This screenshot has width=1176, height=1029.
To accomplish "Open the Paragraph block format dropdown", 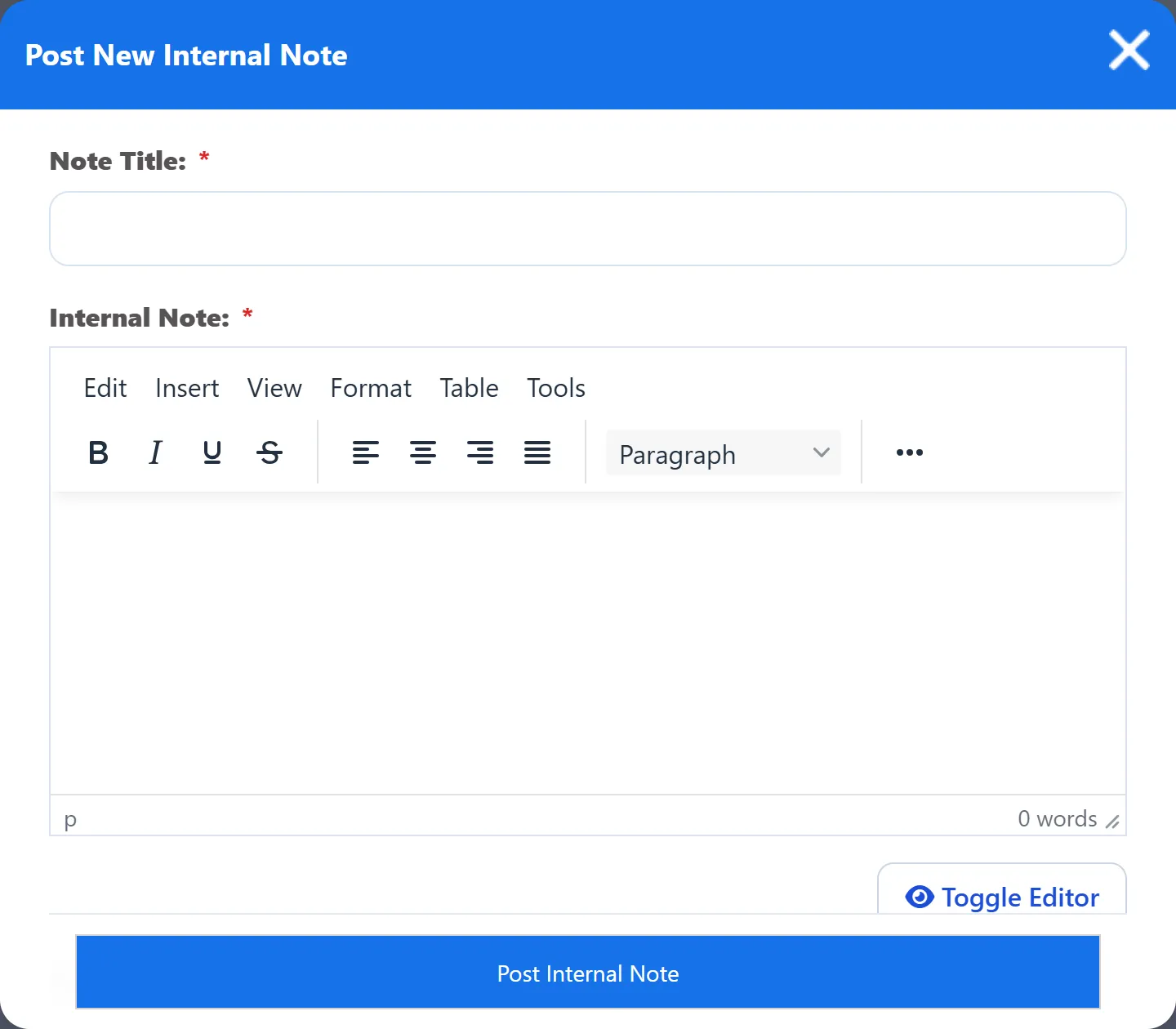I will 724,453.
